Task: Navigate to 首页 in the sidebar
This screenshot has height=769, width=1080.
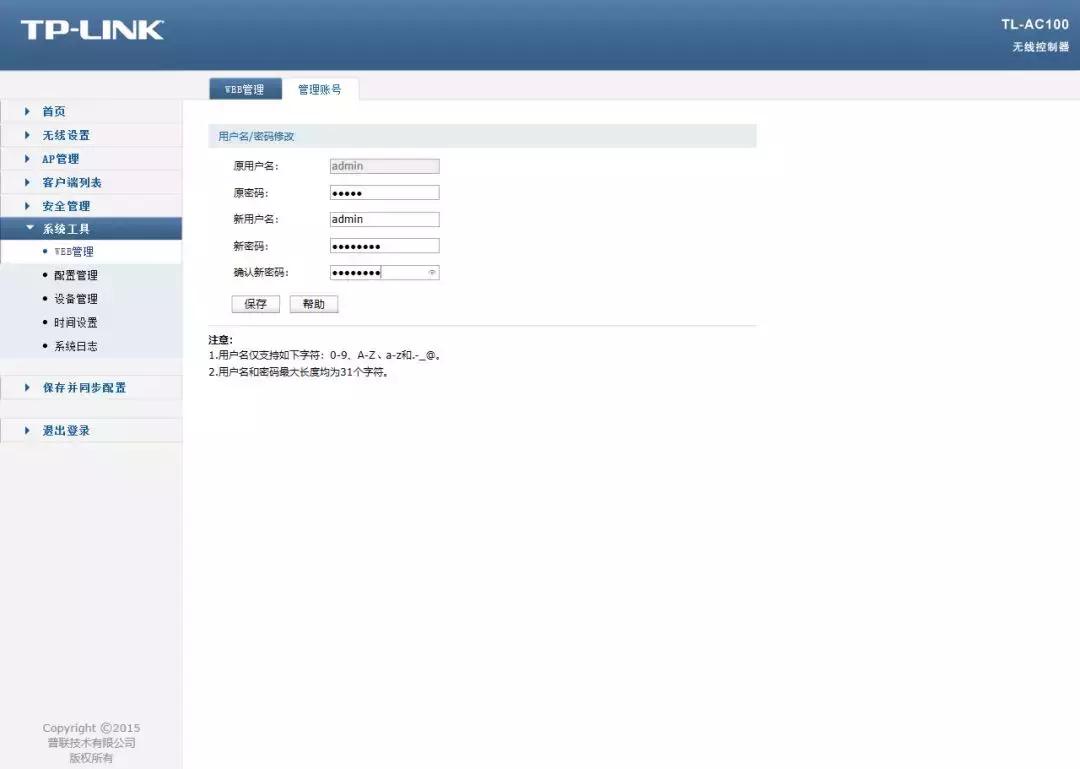Action: coord(53,111)
